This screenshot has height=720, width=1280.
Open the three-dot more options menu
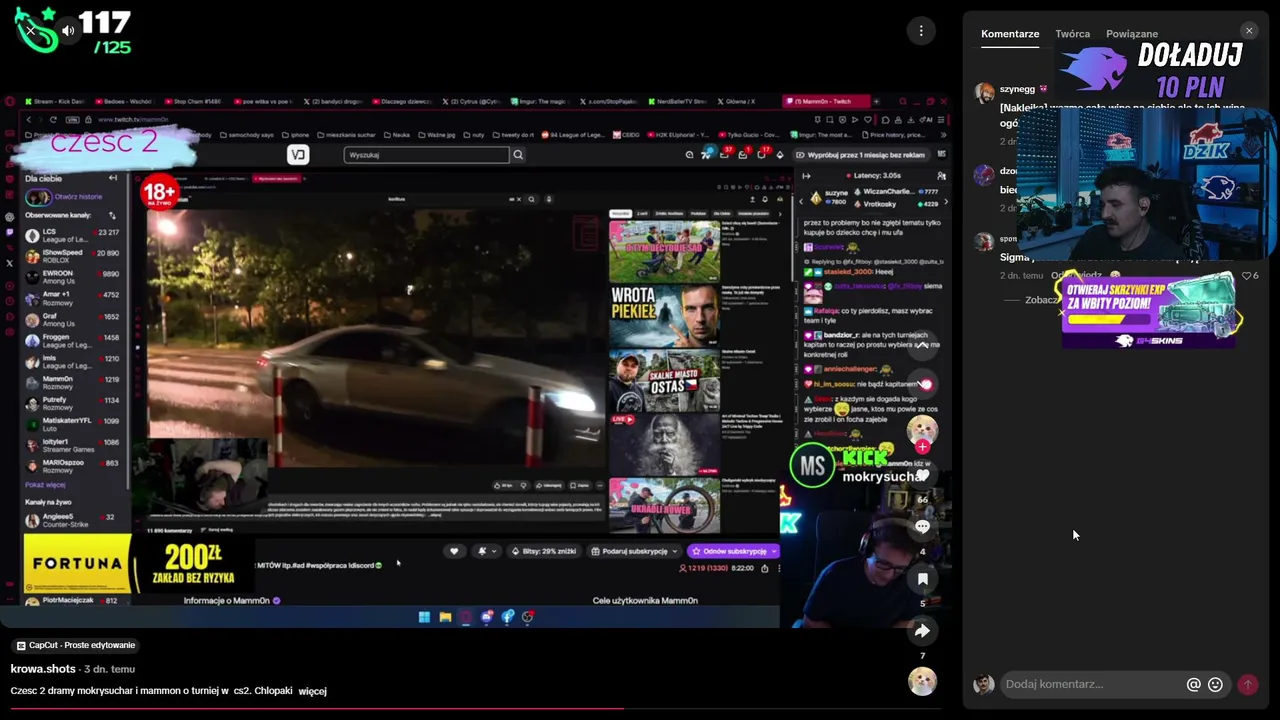921,31
